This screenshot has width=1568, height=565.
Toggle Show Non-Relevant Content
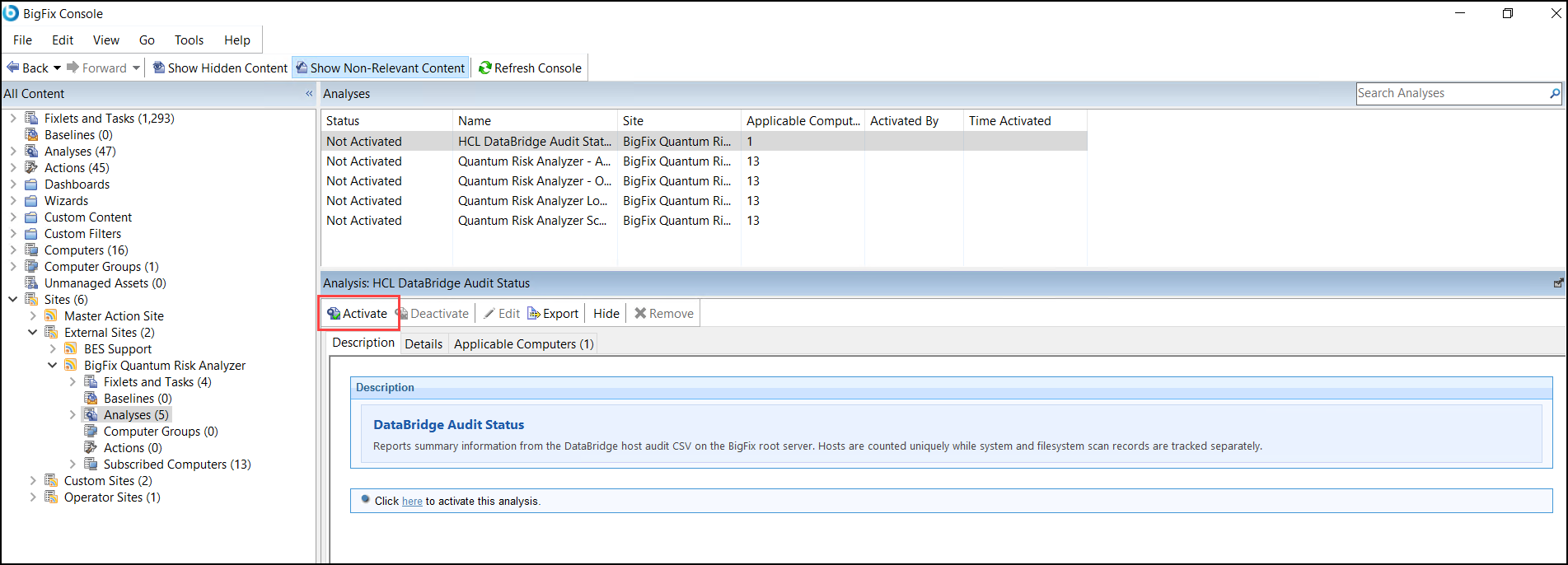pyautogui.click(x=381, y=68)
